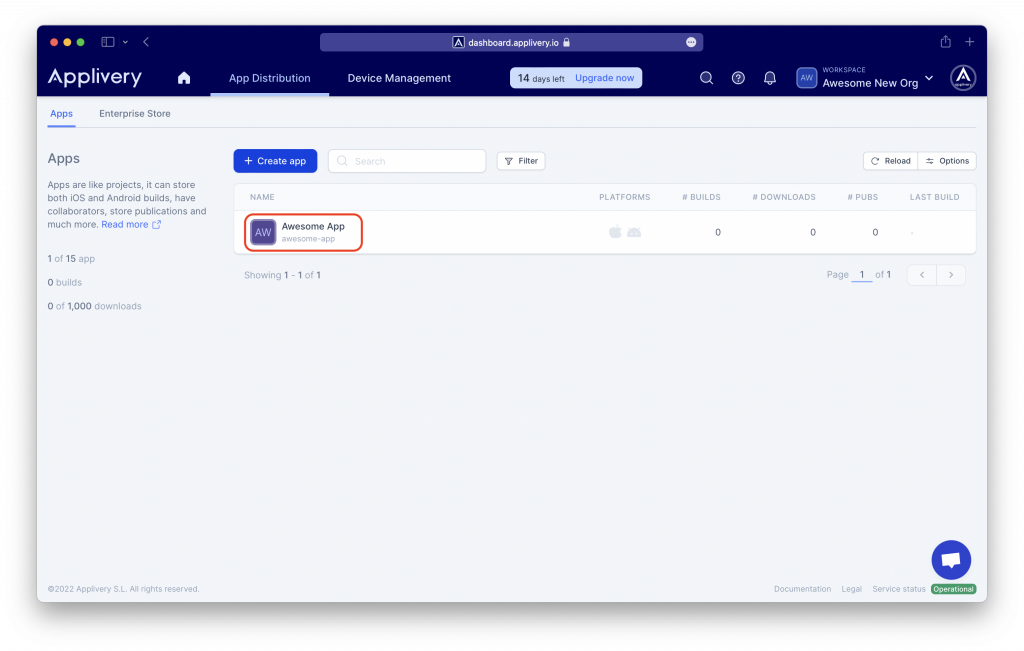Open the Safari share icon
Viewport: 1024px width, 651px height.
tap(946, 42)
